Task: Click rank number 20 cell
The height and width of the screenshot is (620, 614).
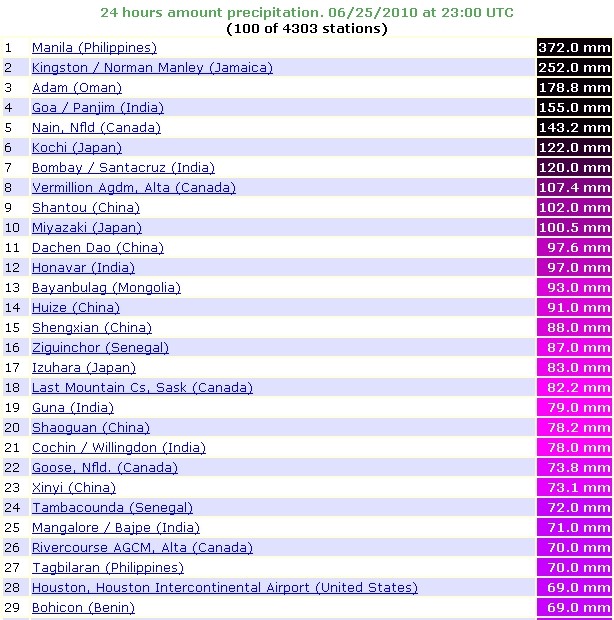Action: tap(16, 428)
